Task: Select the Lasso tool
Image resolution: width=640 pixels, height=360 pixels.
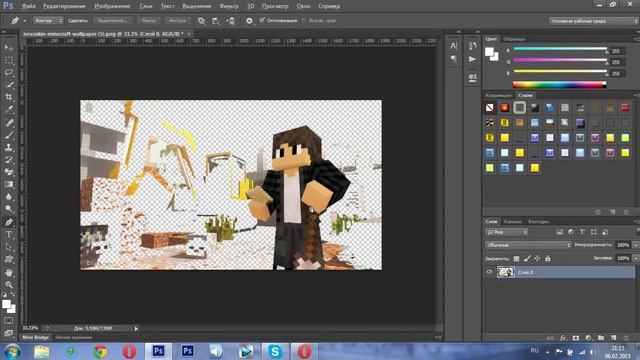Action: [x=9, y=73]
